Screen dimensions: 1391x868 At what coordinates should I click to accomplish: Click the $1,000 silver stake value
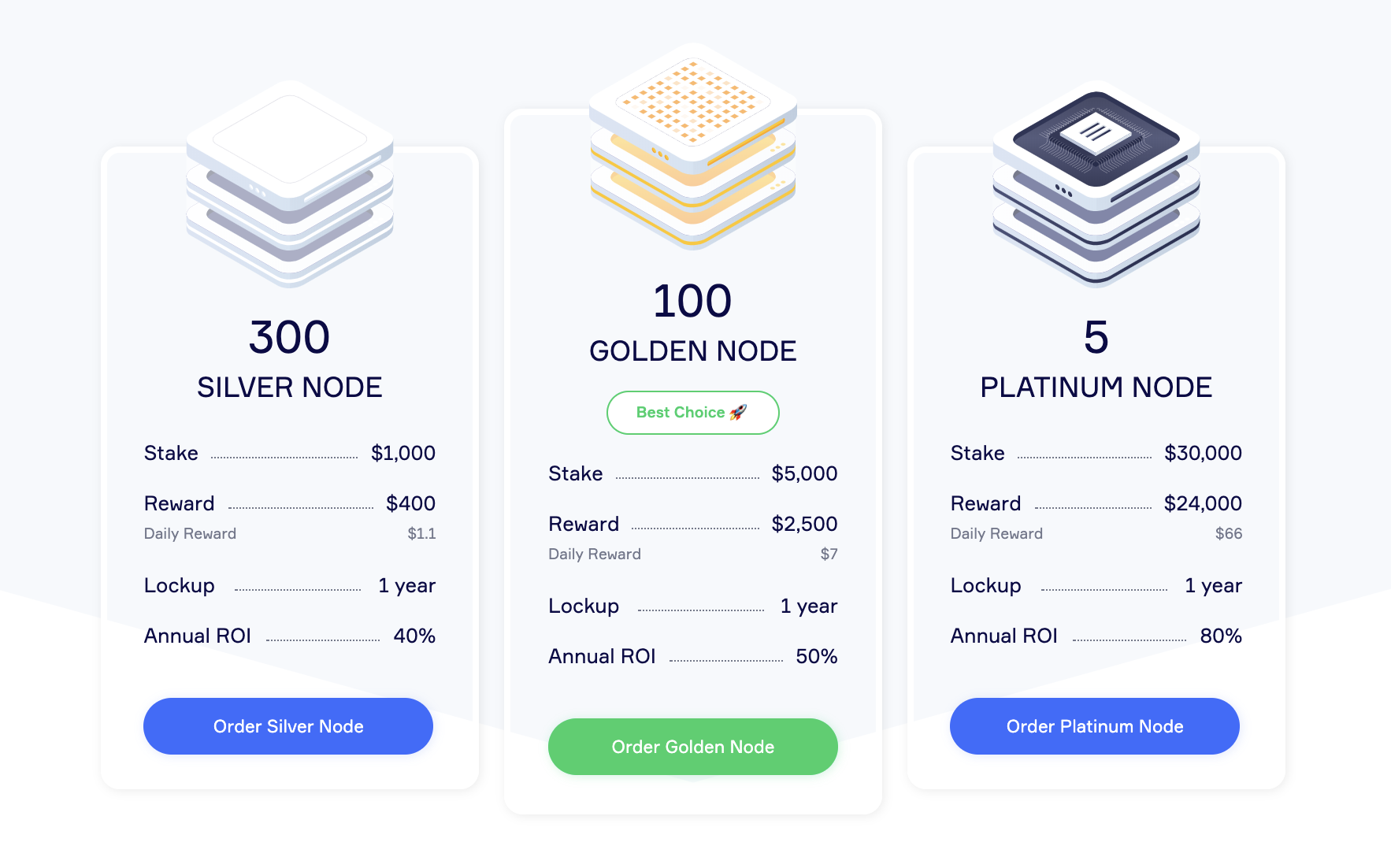click(x=403, y=454)
